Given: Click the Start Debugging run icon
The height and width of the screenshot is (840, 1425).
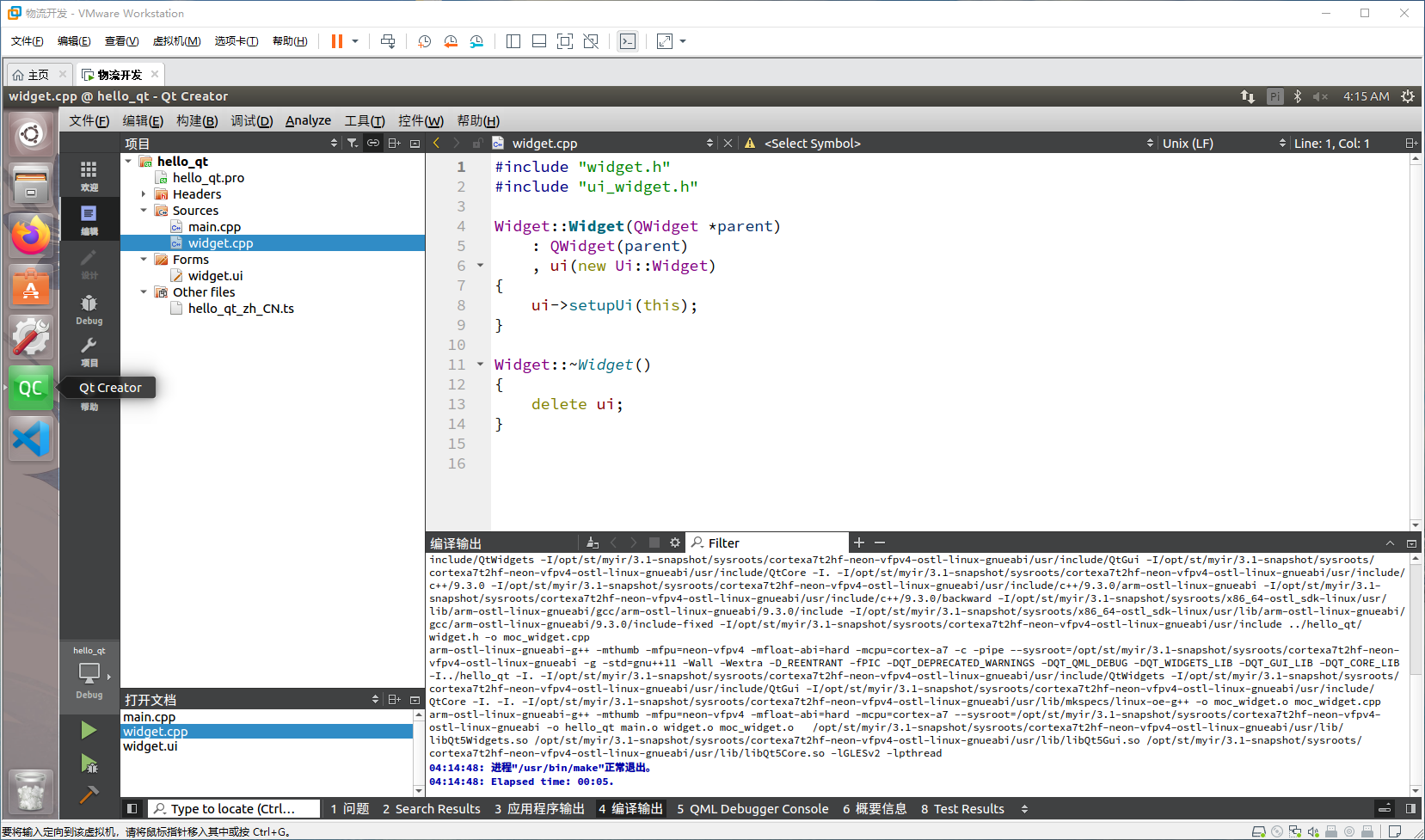Looking at the screenshot, I should [89, 763].
